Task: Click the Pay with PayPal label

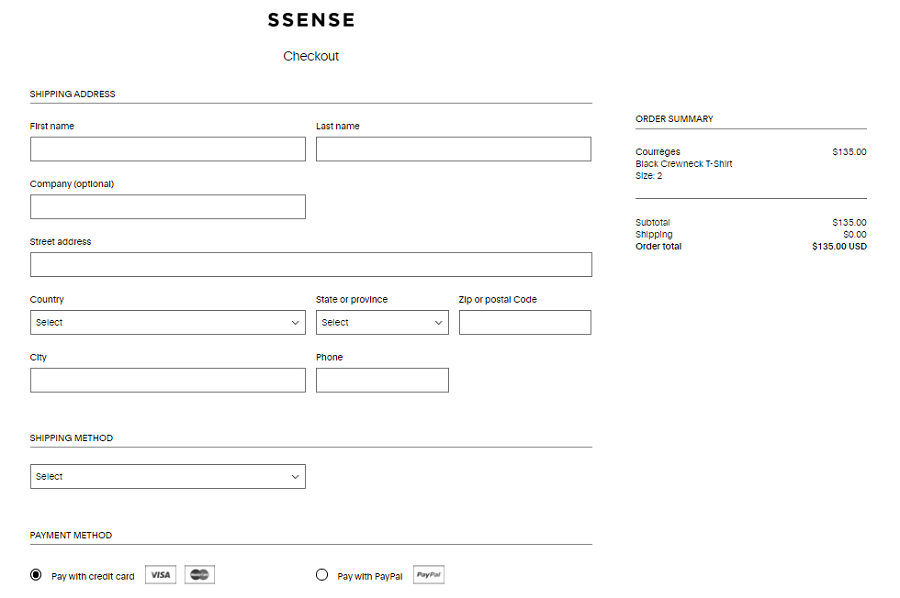Action: (370, 576)
